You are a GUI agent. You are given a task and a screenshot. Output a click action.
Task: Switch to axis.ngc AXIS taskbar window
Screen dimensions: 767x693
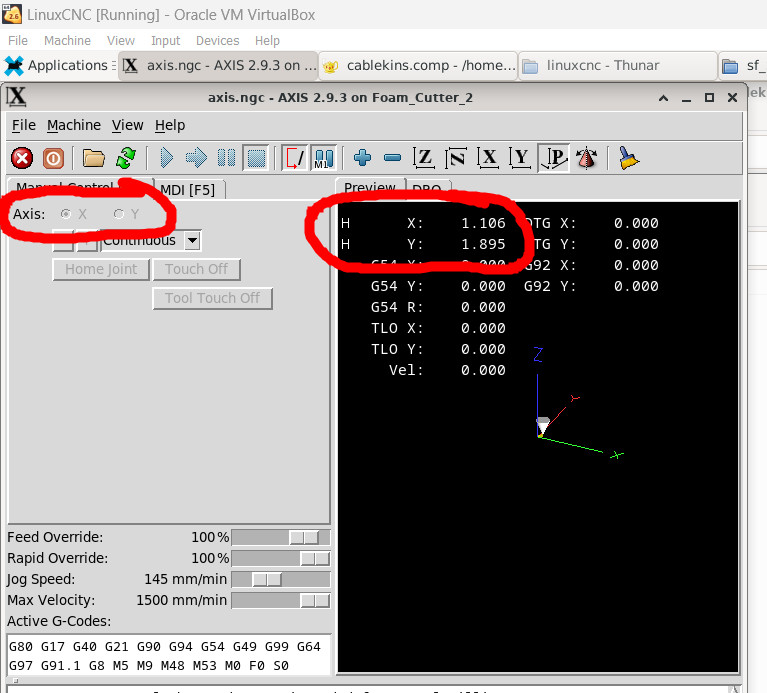click(219, 66)
